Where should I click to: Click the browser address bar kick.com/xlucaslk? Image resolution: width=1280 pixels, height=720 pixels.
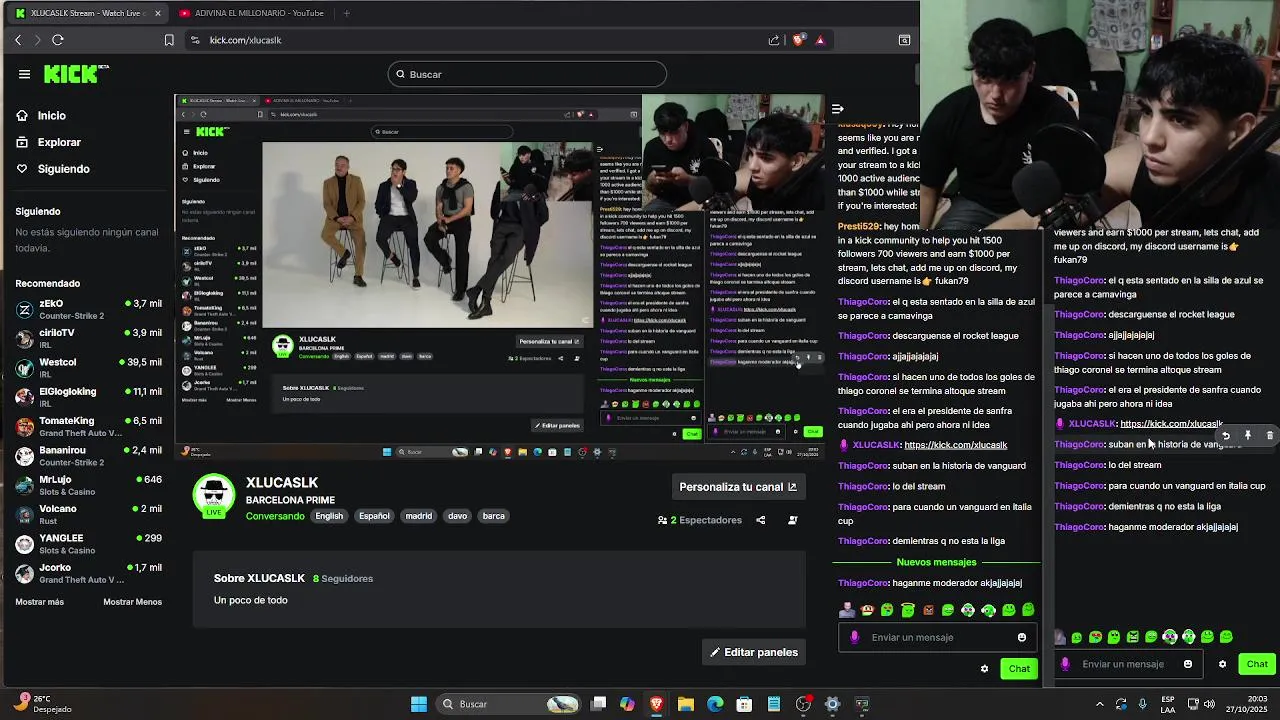(x=245, y=40)
